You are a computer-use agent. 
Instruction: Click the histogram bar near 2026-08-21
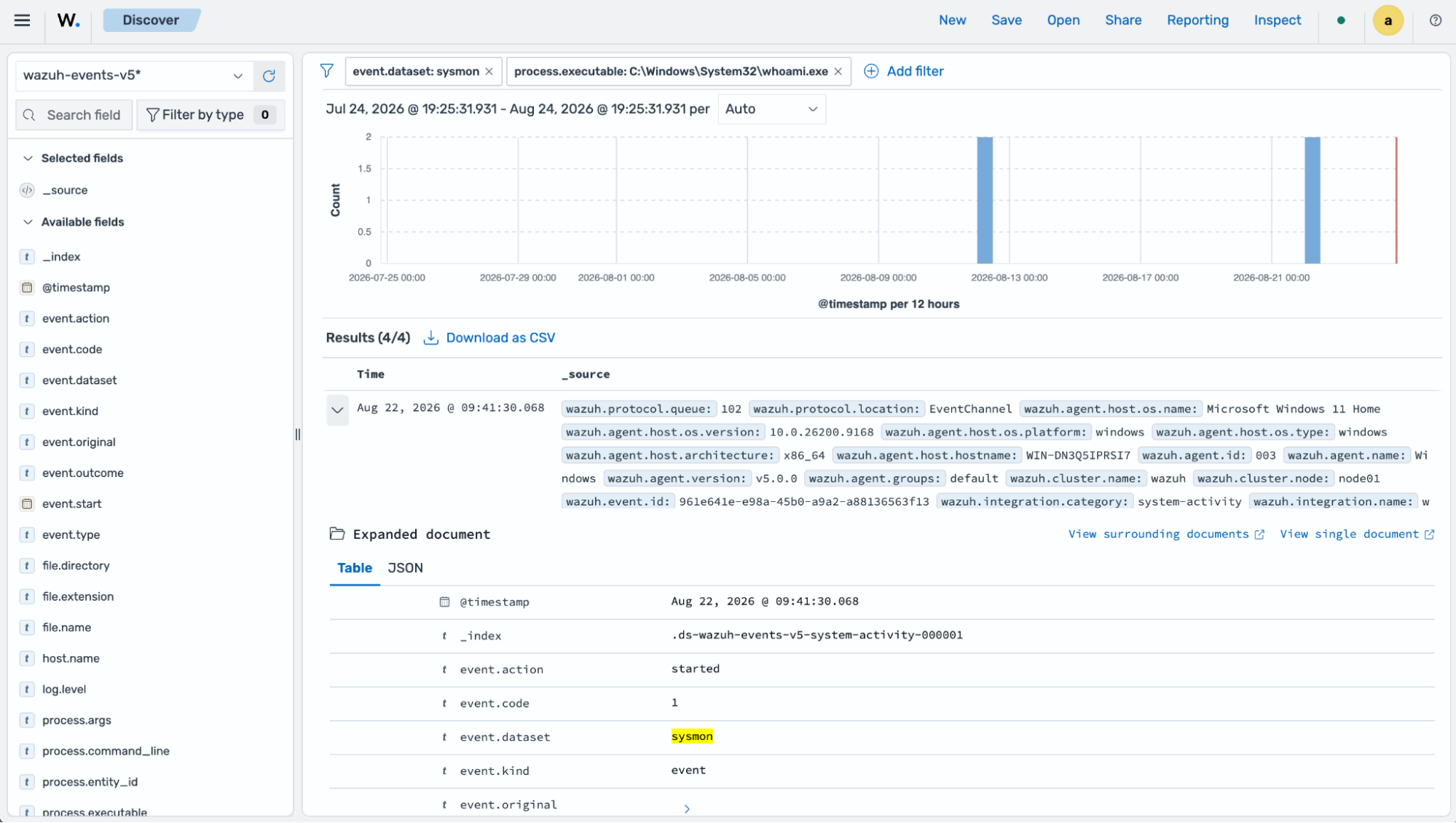pos(1312,200)
